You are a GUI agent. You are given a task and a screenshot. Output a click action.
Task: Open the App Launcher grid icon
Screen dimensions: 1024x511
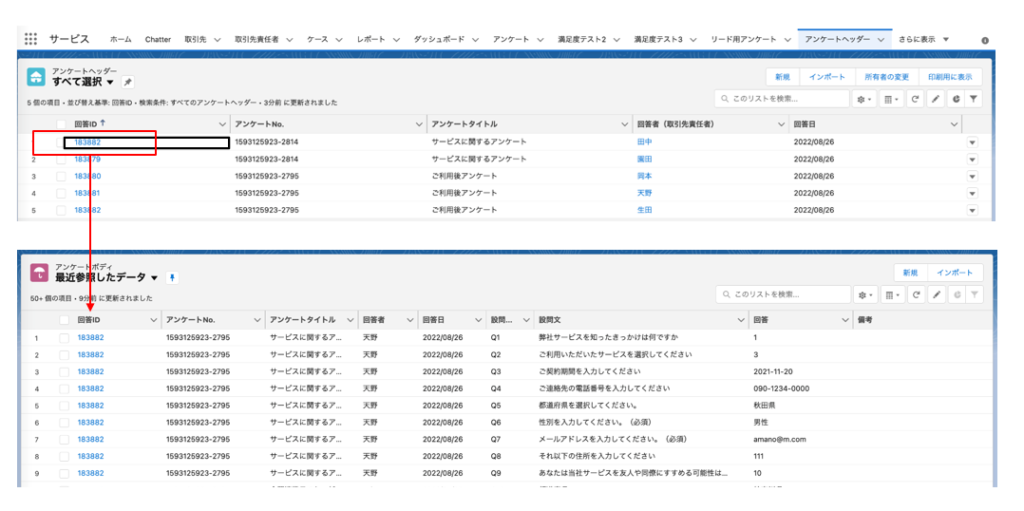click(31, 39)
